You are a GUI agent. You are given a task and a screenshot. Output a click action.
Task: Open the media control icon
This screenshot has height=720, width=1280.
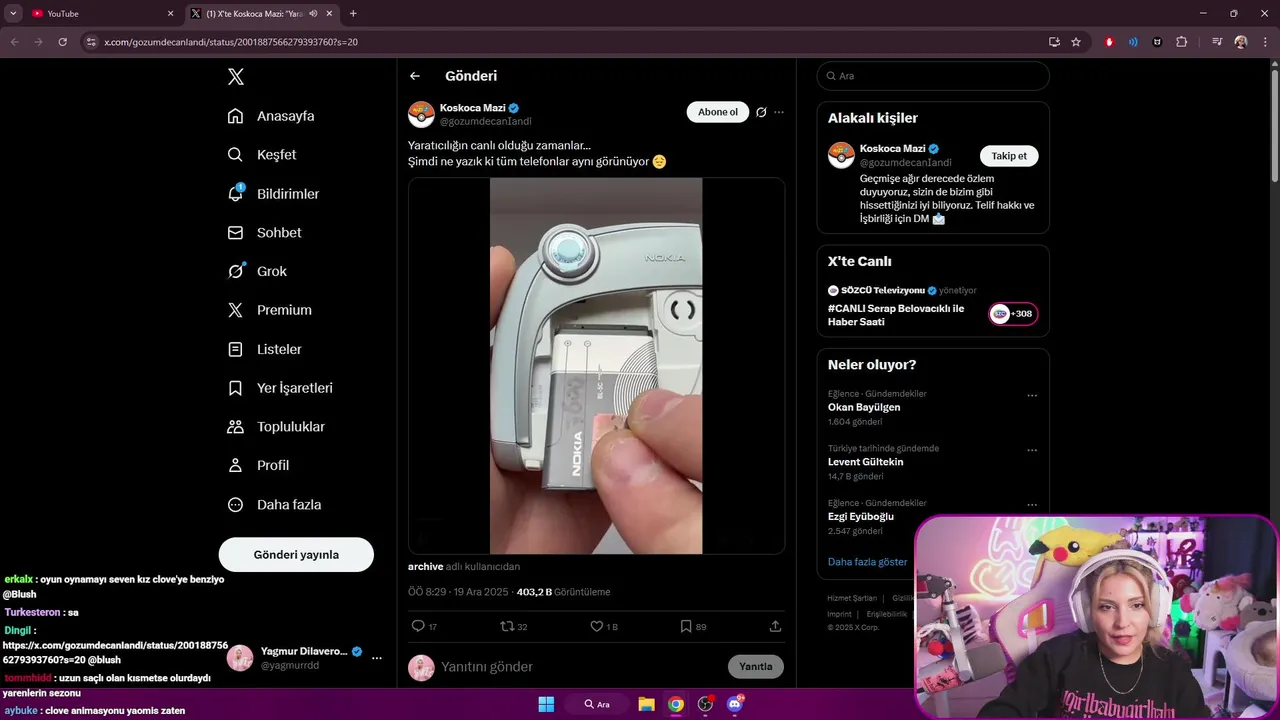(x=1217, y=42)
